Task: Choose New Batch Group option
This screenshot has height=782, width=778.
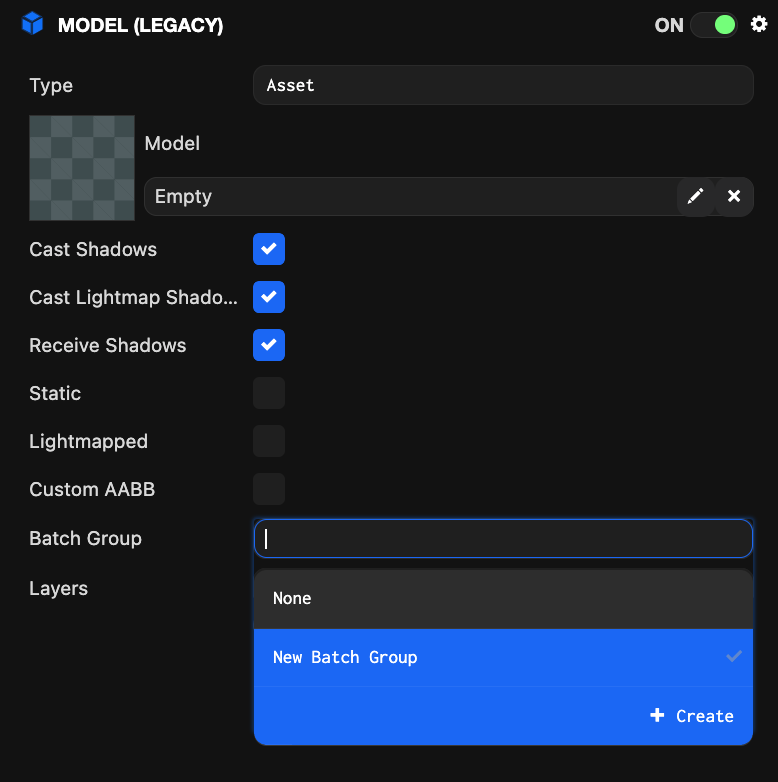Action: click(503, 657)
